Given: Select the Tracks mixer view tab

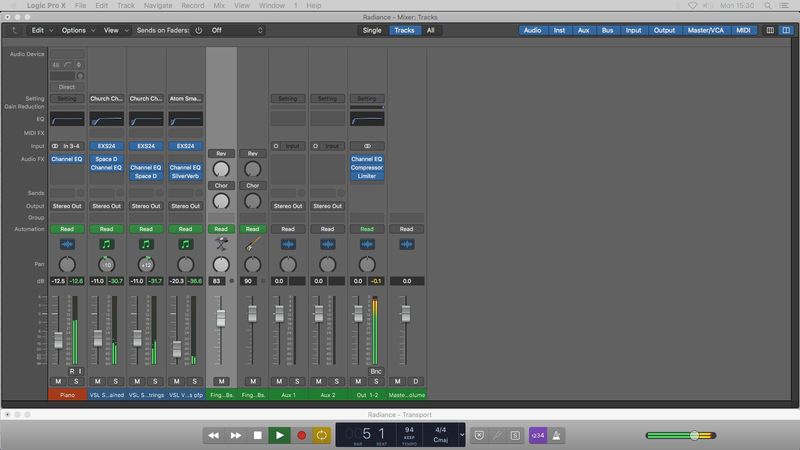Looking at the screenshot, I should coord(404,30).
